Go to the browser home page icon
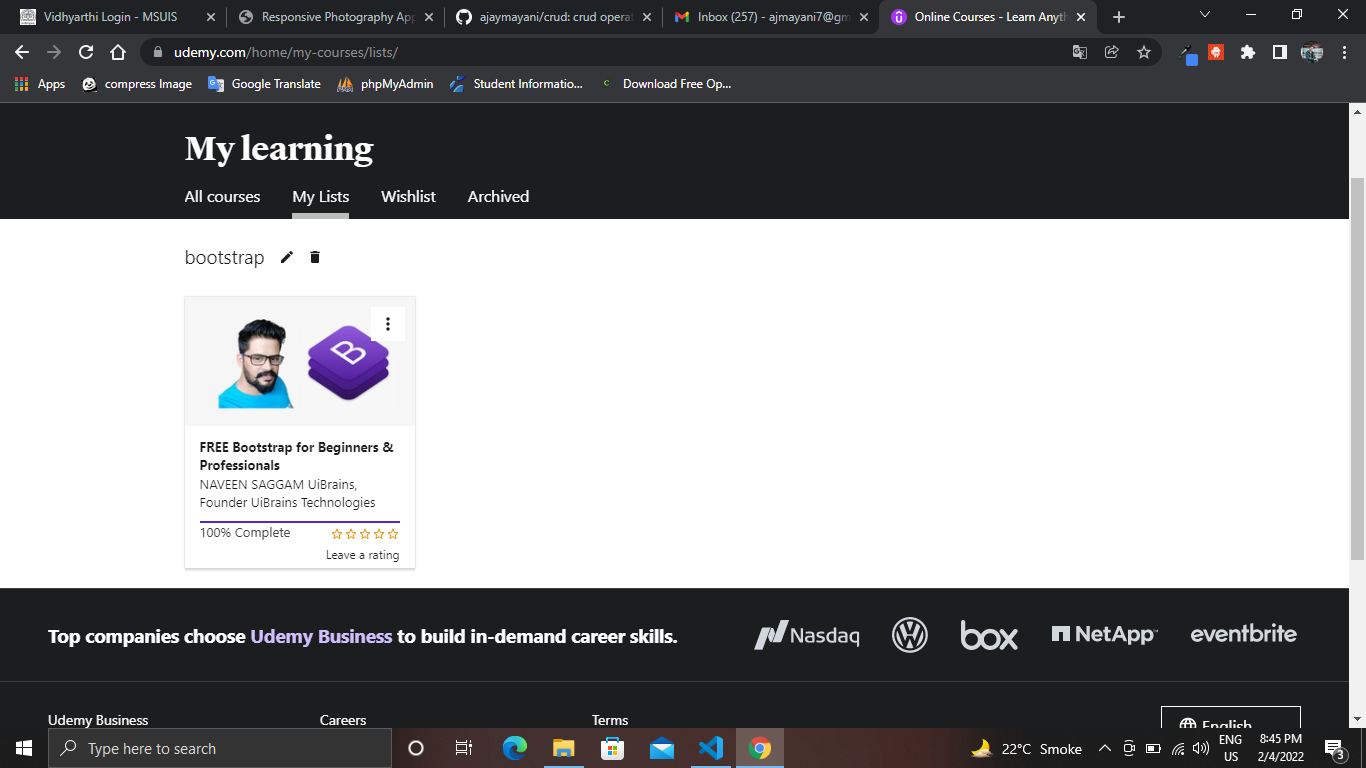This screenshot has height=768, width=1366. (118, 53)
